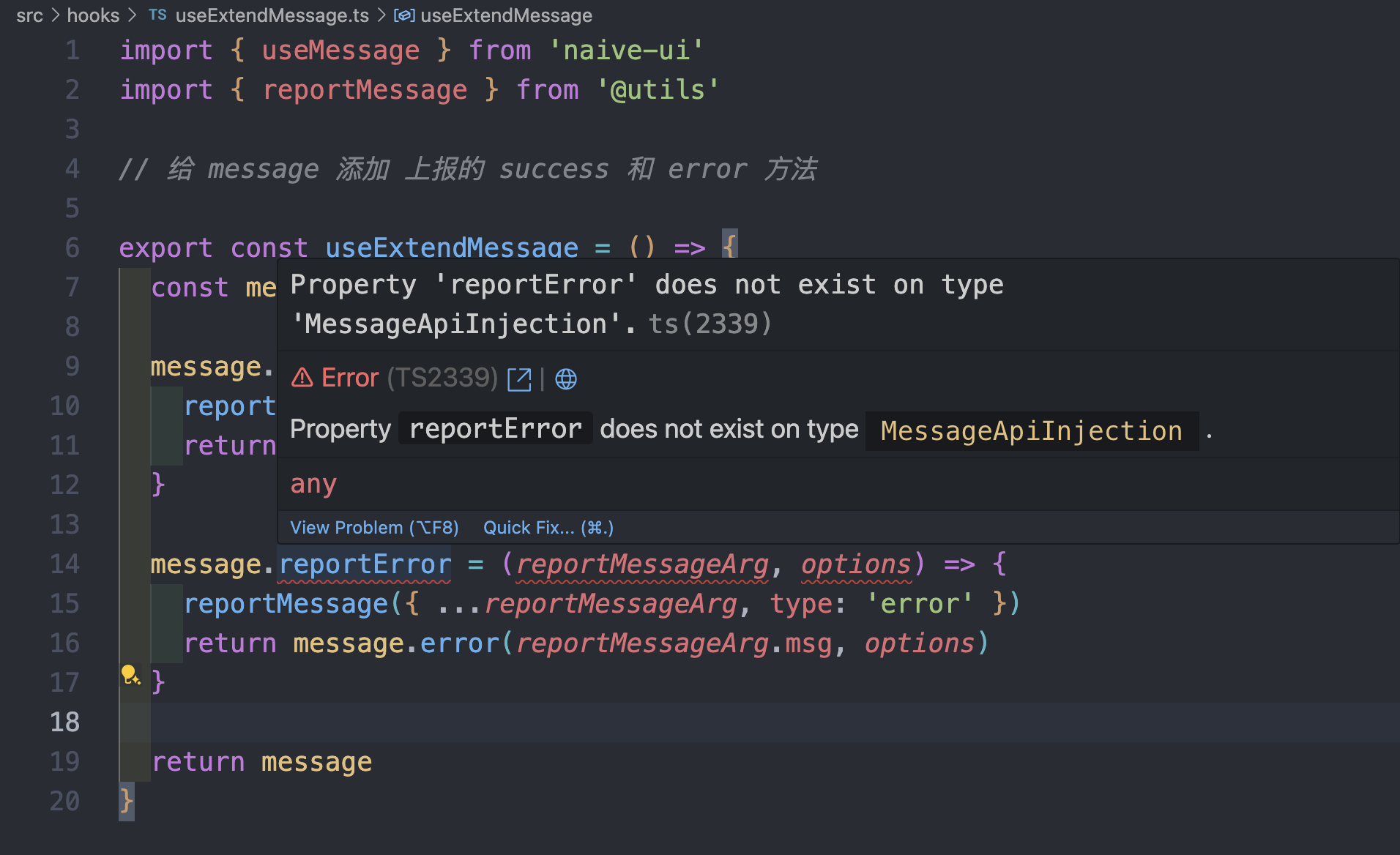Click the MessageApiInjection type in hover
The image size is (1400, 855).
click(x=1031, y=431)
